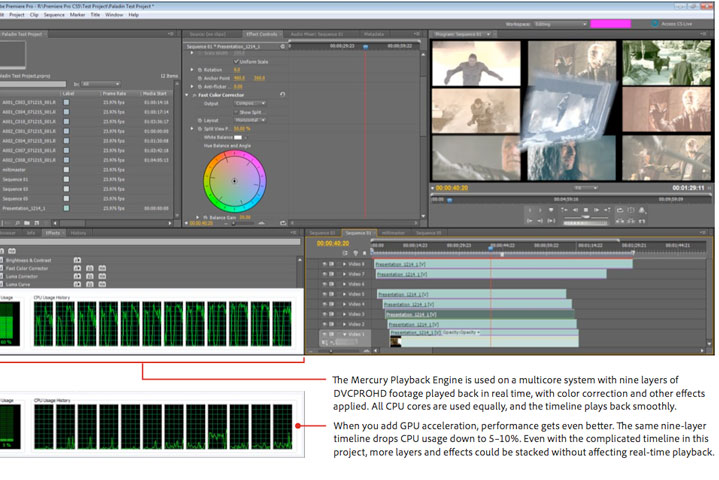The height and width of the screenshot is (480, 719).
Task: Expand the Balance Gain property
Action: (x=198, y=217)
